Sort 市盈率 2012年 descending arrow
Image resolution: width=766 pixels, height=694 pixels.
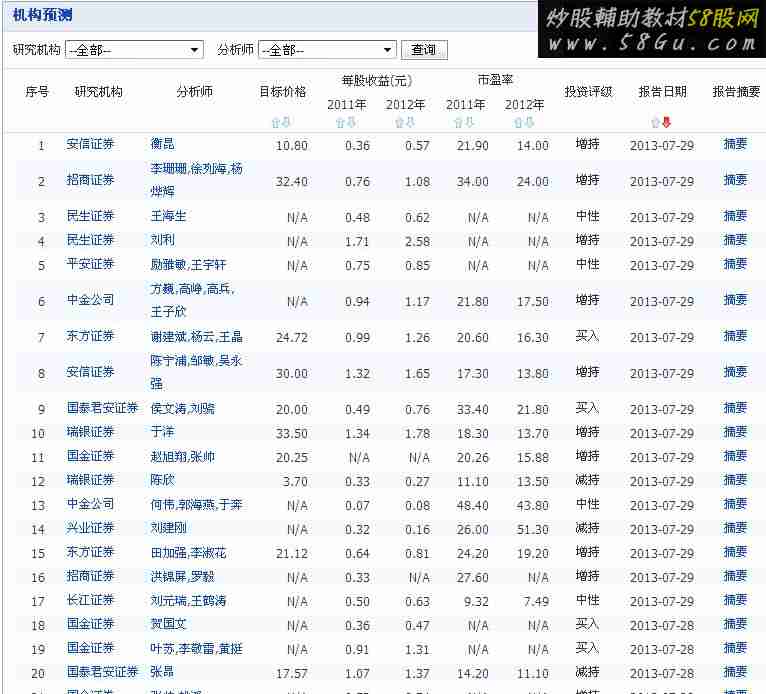[x=529, y=122]
